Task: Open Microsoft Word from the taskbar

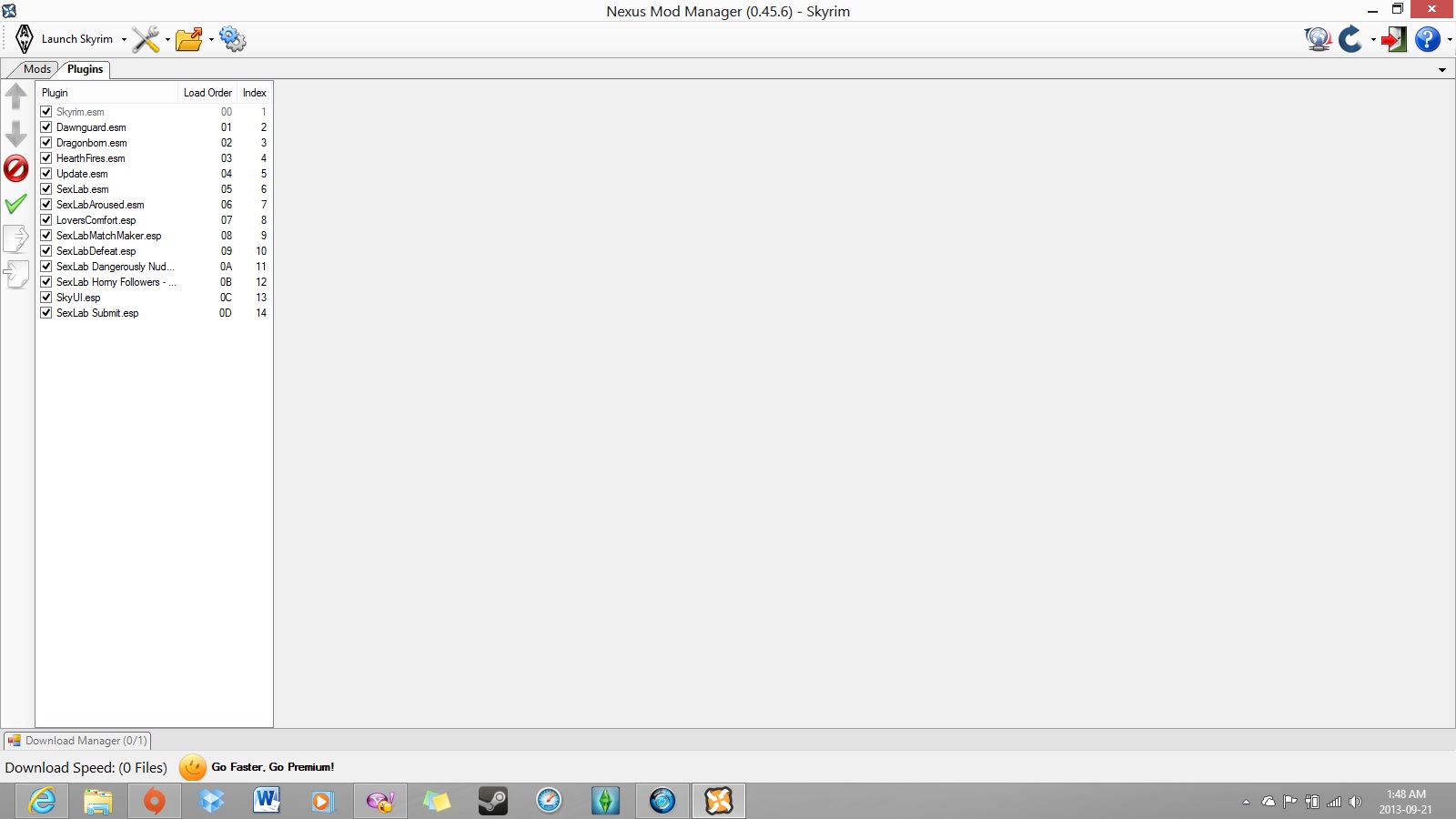Action: [268, 801]
